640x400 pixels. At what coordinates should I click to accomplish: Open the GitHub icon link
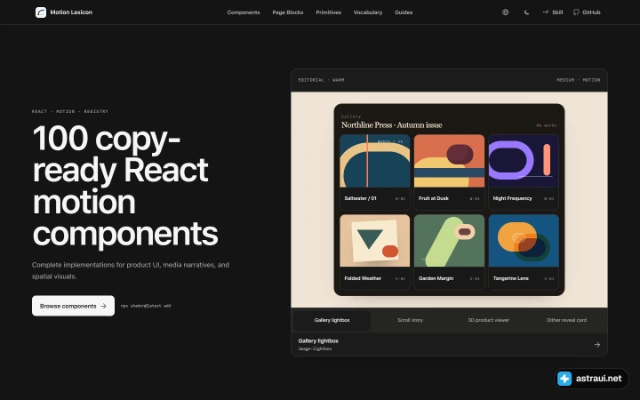point(587,12)
